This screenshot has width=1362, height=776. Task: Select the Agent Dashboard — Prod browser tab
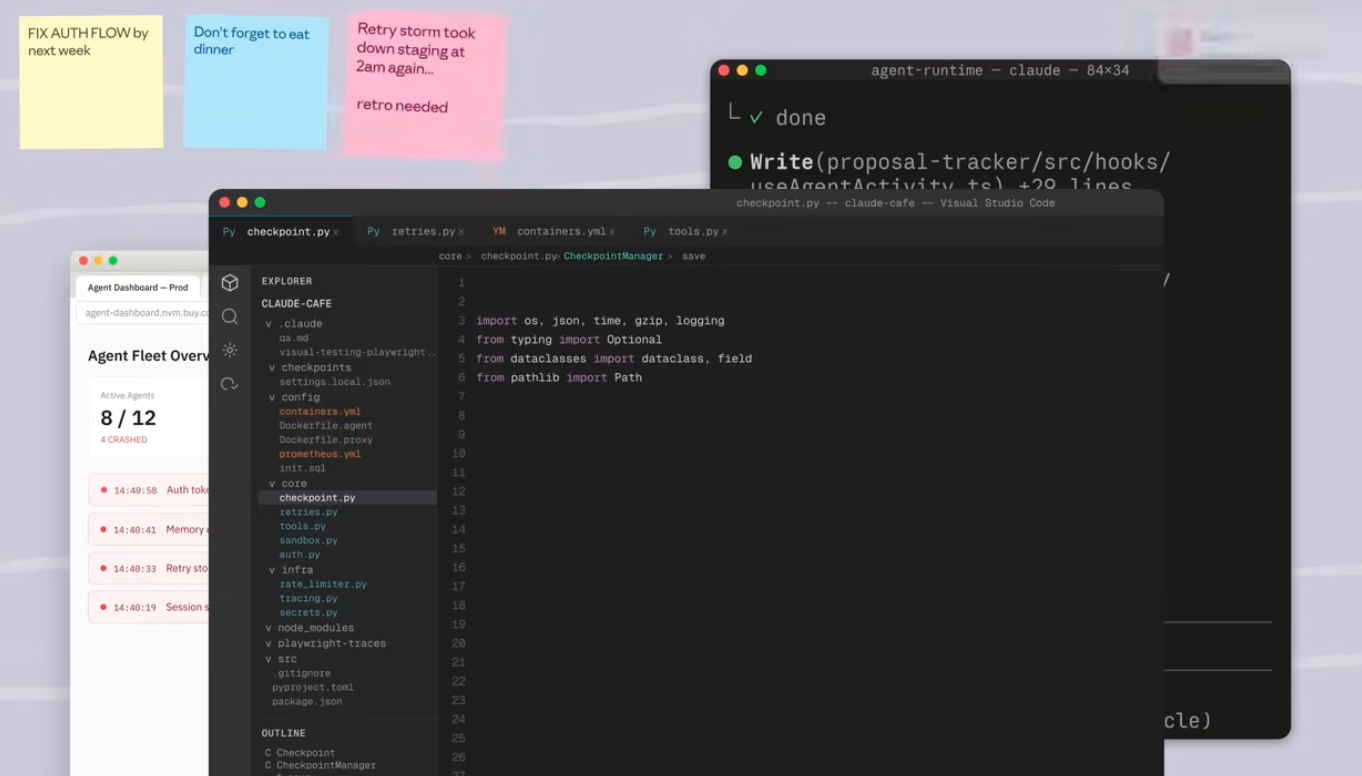[138, 287]
